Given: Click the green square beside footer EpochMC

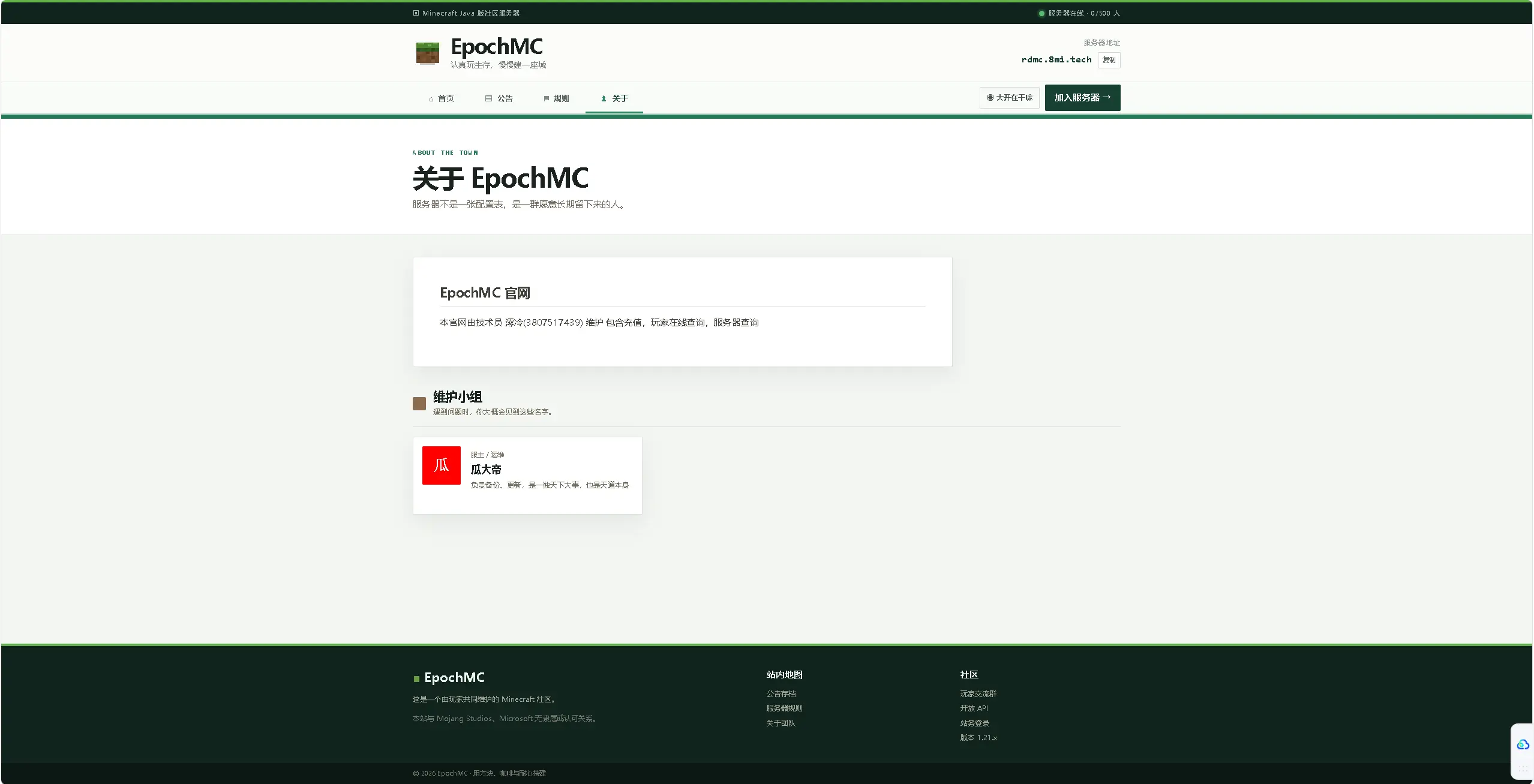Looking at the screenshot, I should (416, 679).
